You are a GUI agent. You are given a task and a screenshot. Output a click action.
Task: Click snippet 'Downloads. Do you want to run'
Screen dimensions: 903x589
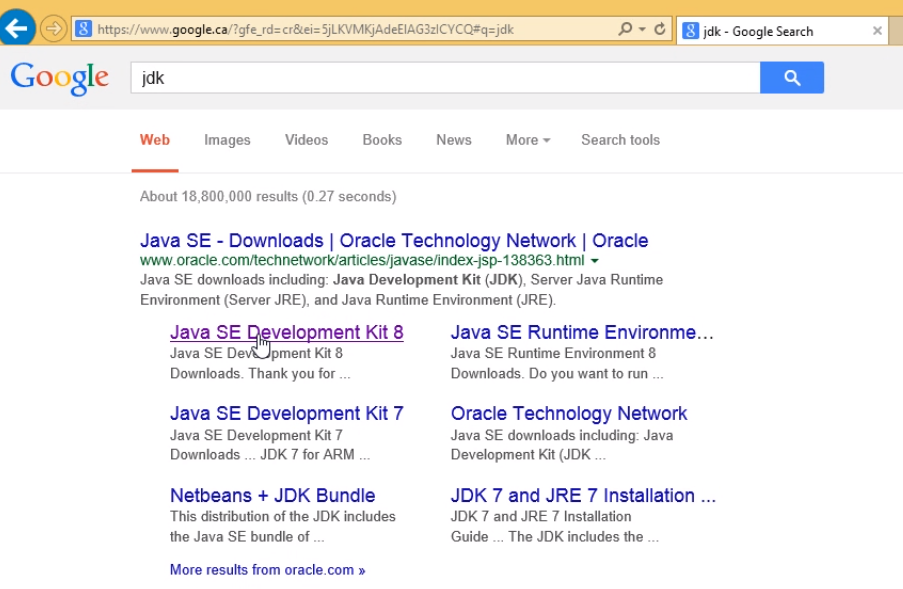(556, 374)
